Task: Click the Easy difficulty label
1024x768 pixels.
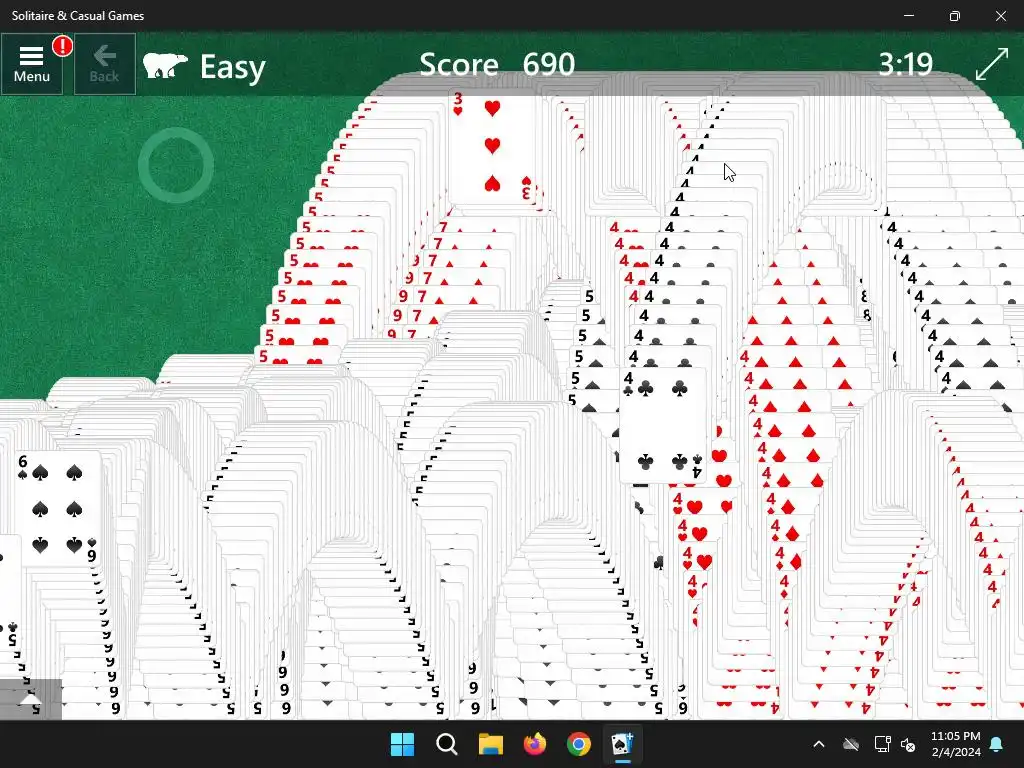Action: pos(232,67)
